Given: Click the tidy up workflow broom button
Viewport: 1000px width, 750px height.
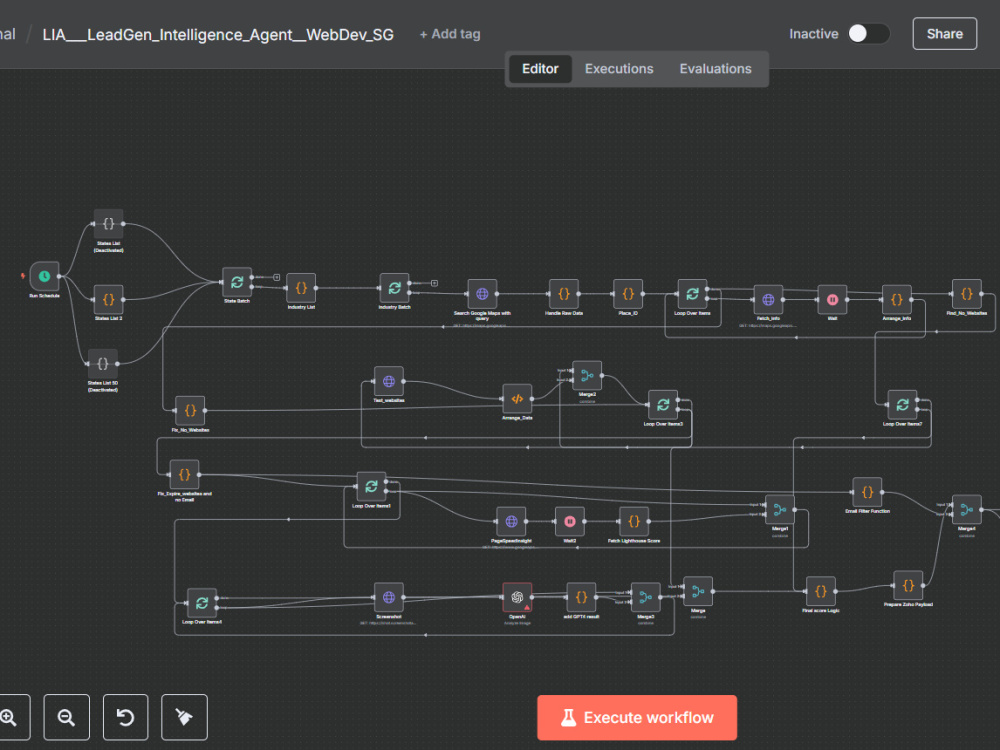Looking at the screenshot, I should tap(184, 717).
